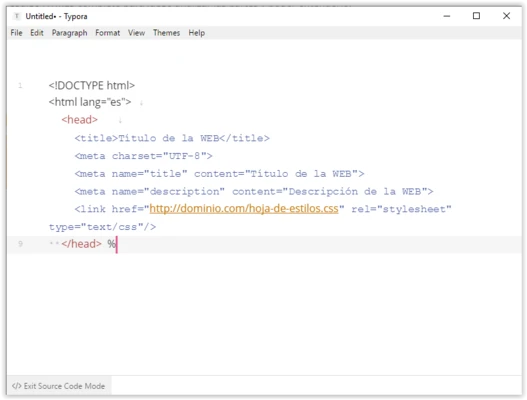Open the Paragraph menu
527x400 pixels.
point(69,33)
